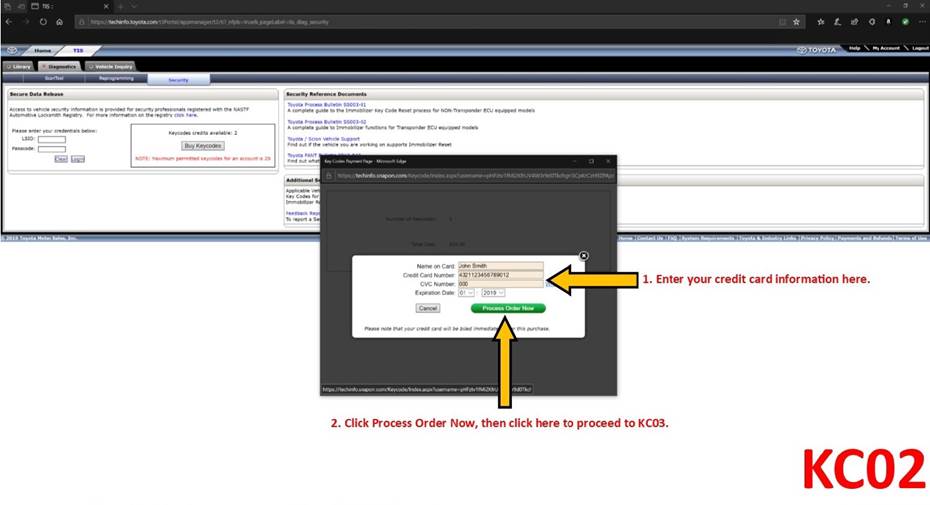
Task: Open Toyota Process Bulletin SS003-01 link
Action: click(327, 105)
